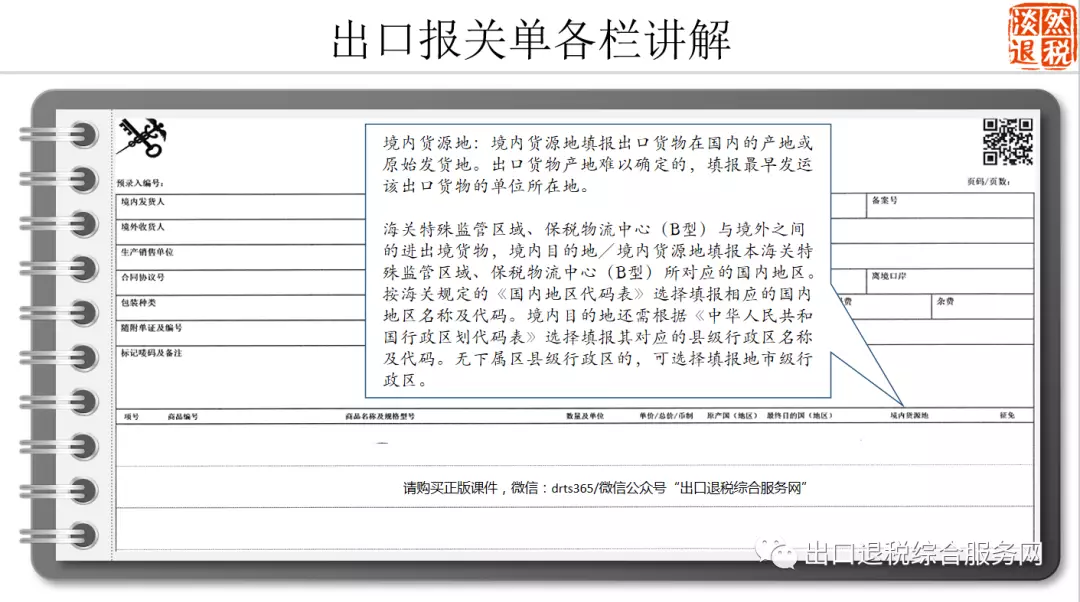Click the blue annotation text box about 境内货源地

(x=600, y=260)
